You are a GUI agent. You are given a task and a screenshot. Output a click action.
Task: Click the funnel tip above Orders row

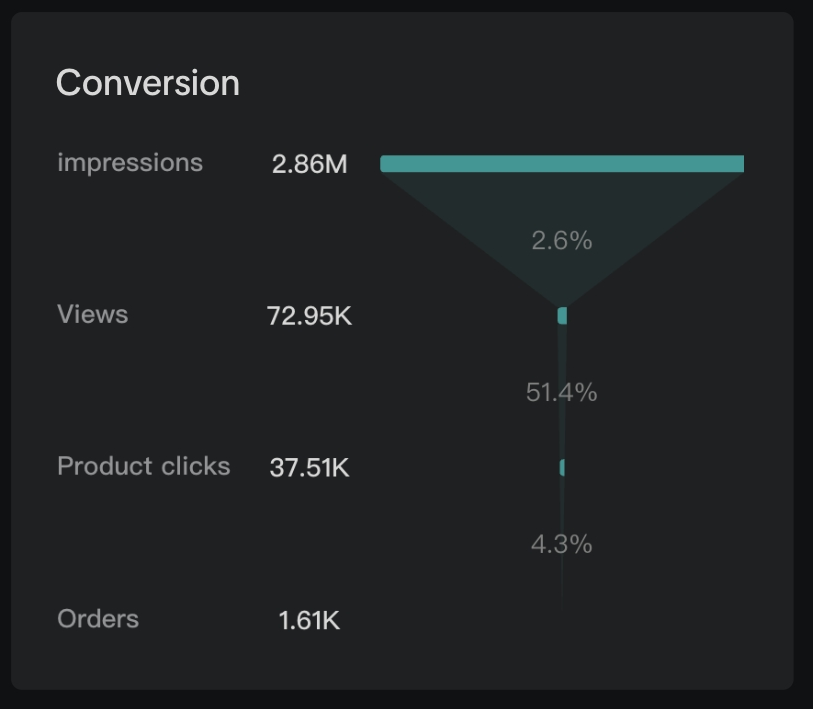(562, 595)
